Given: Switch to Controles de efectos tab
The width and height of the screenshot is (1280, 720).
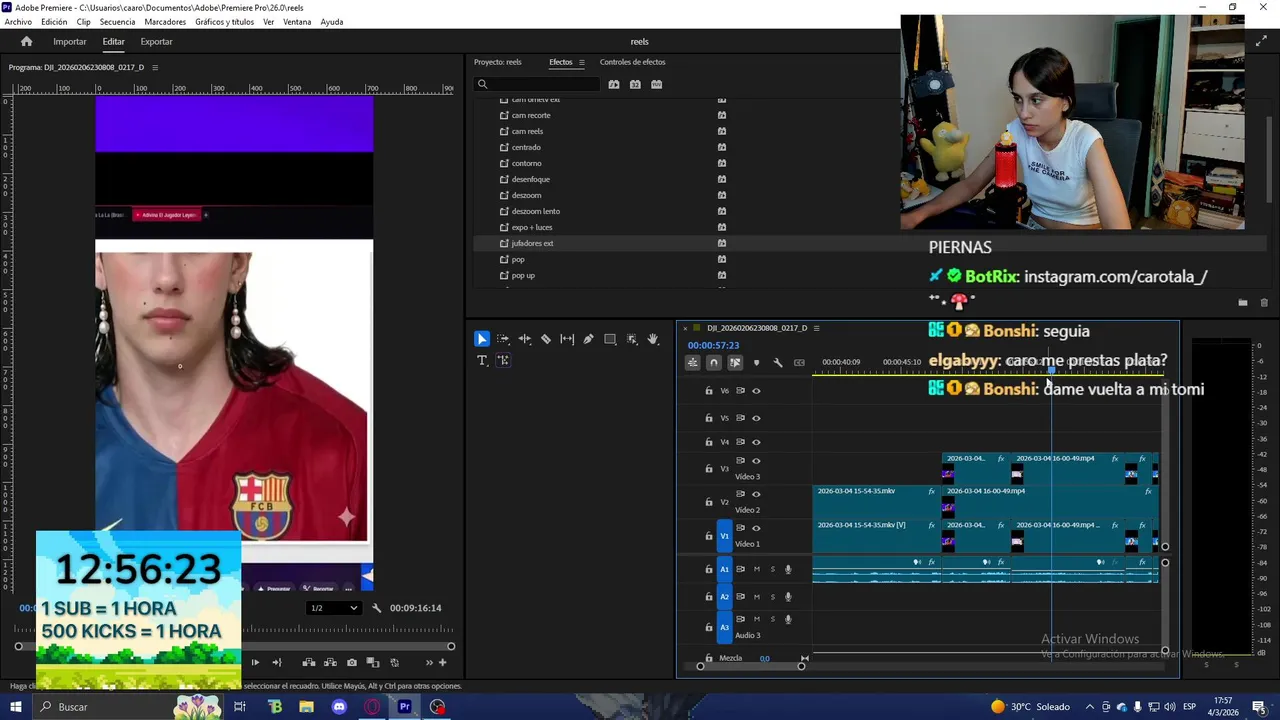Looking at the screenshot, I should click(x=632, y=62).
